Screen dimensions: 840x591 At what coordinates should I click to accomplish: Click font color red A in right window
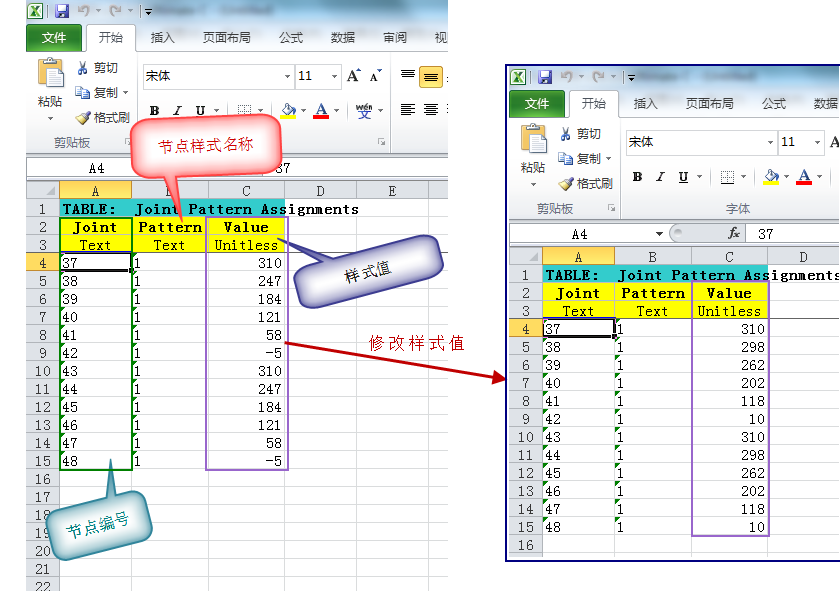click(x=804, y=177)
